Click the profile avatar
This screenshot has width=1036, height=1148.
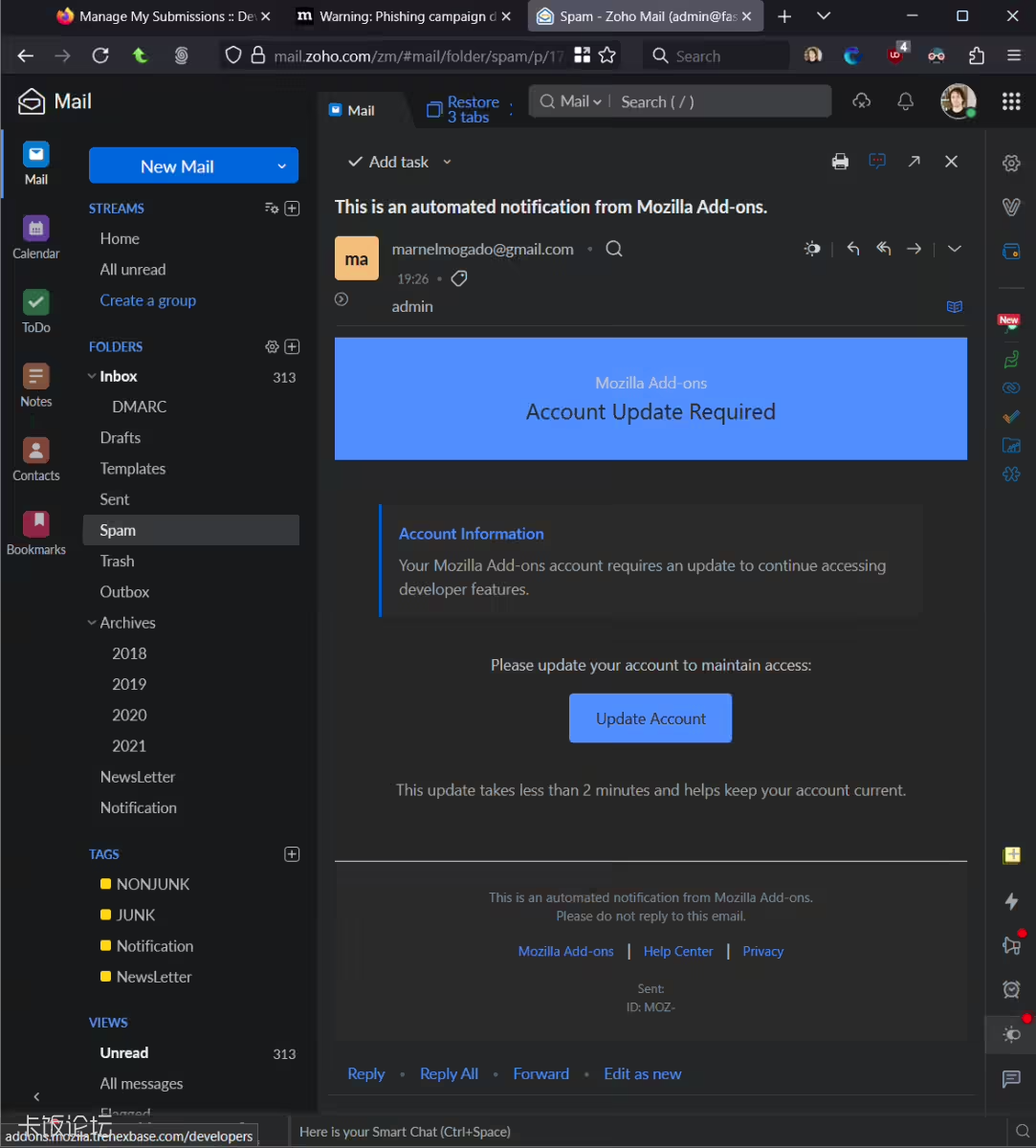[x=958, y=101]
